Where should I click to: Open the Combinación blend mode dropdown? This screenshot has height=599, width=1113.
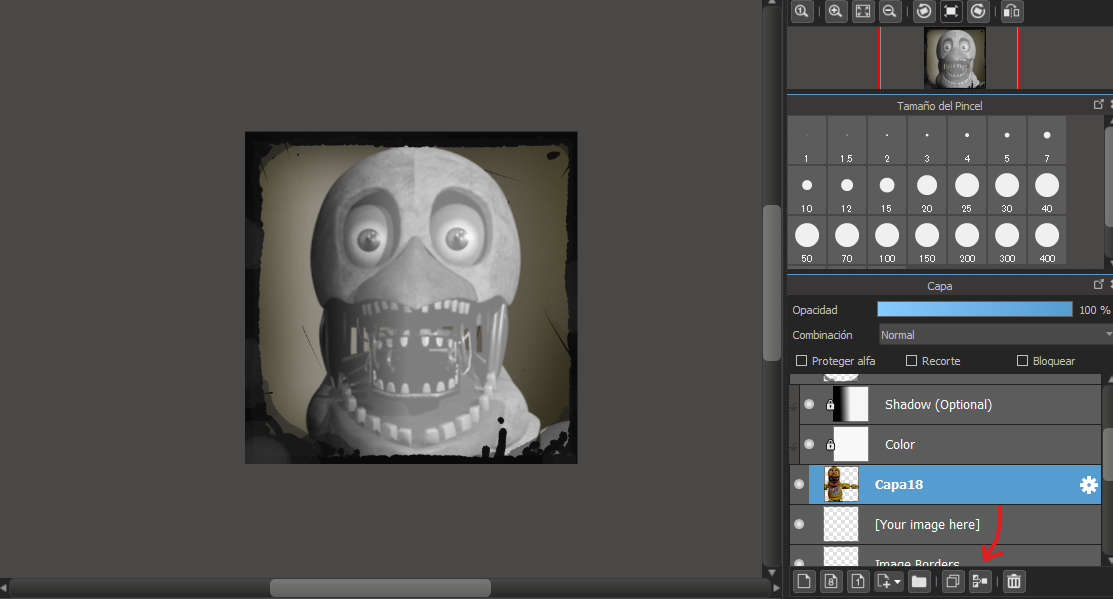pos(995,335)
